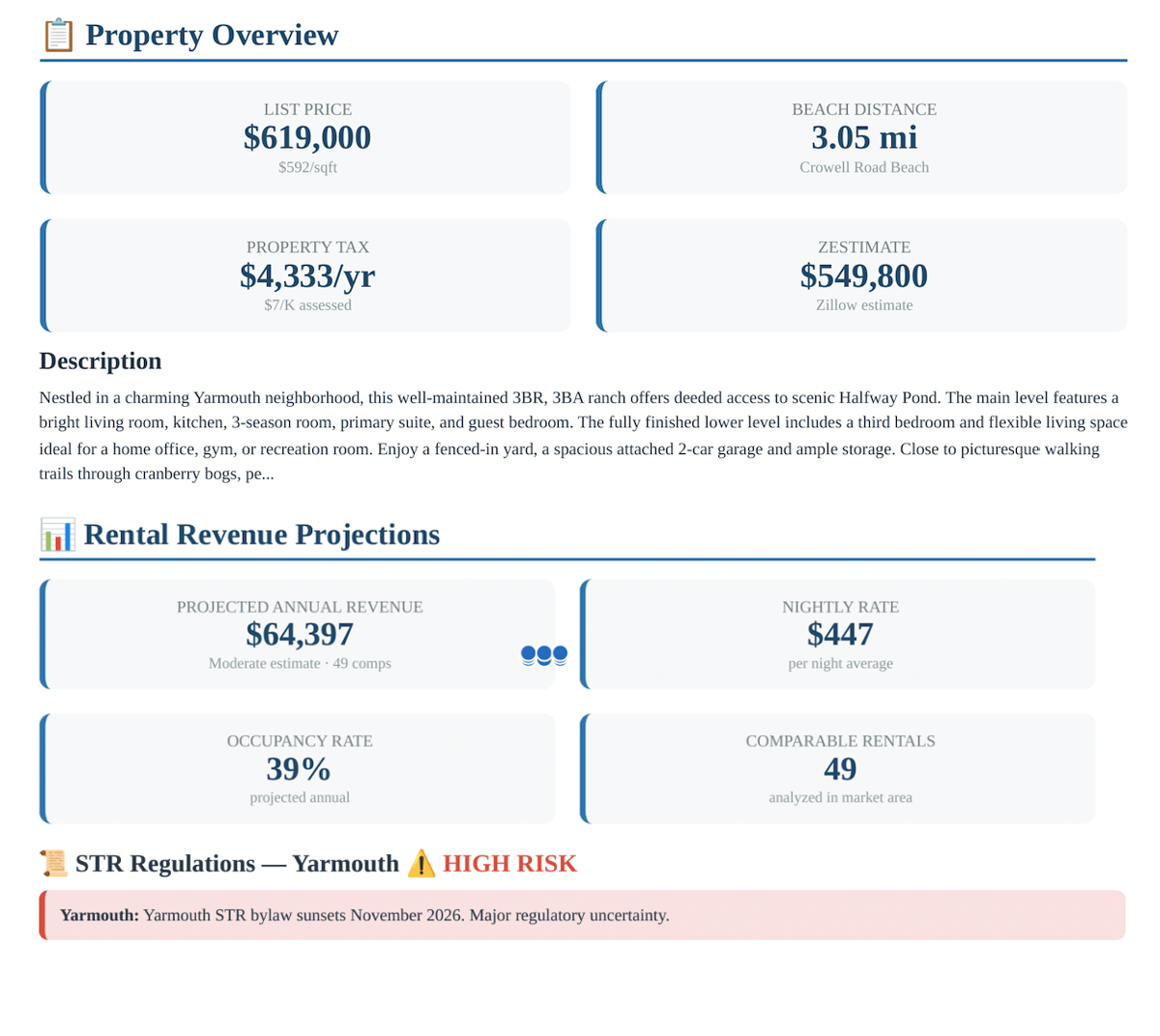The width and height of the screenshot is (1160, 1036).
Task: Expand the truncated description text ending
Action: point(256,475)
